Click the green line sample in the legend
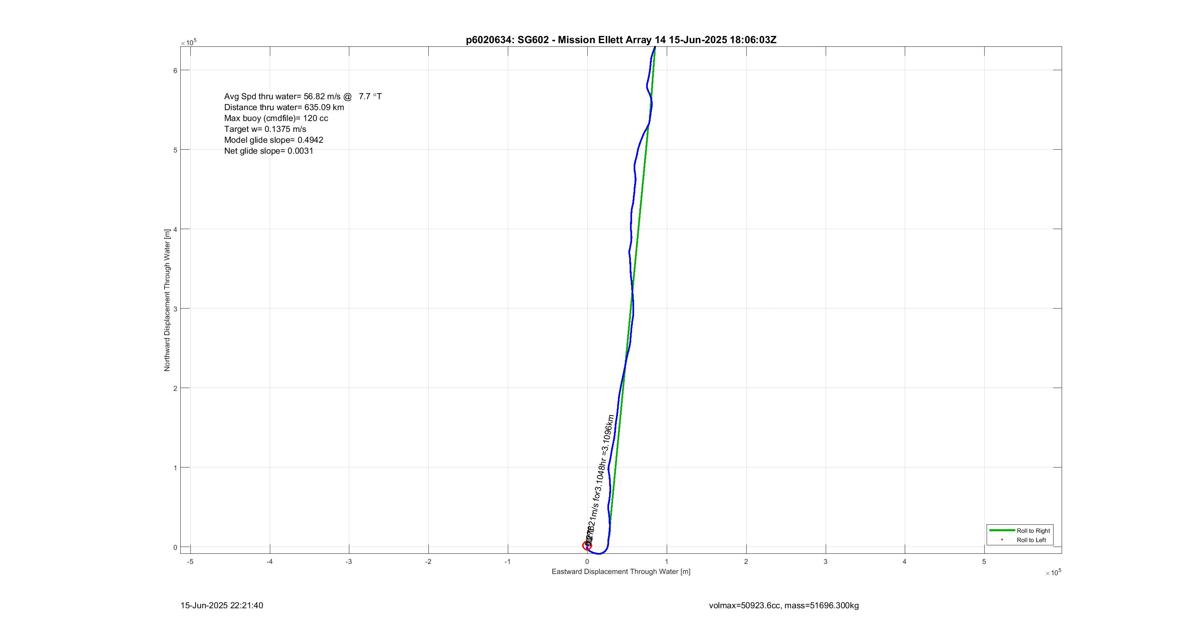 coord(1000,531)
